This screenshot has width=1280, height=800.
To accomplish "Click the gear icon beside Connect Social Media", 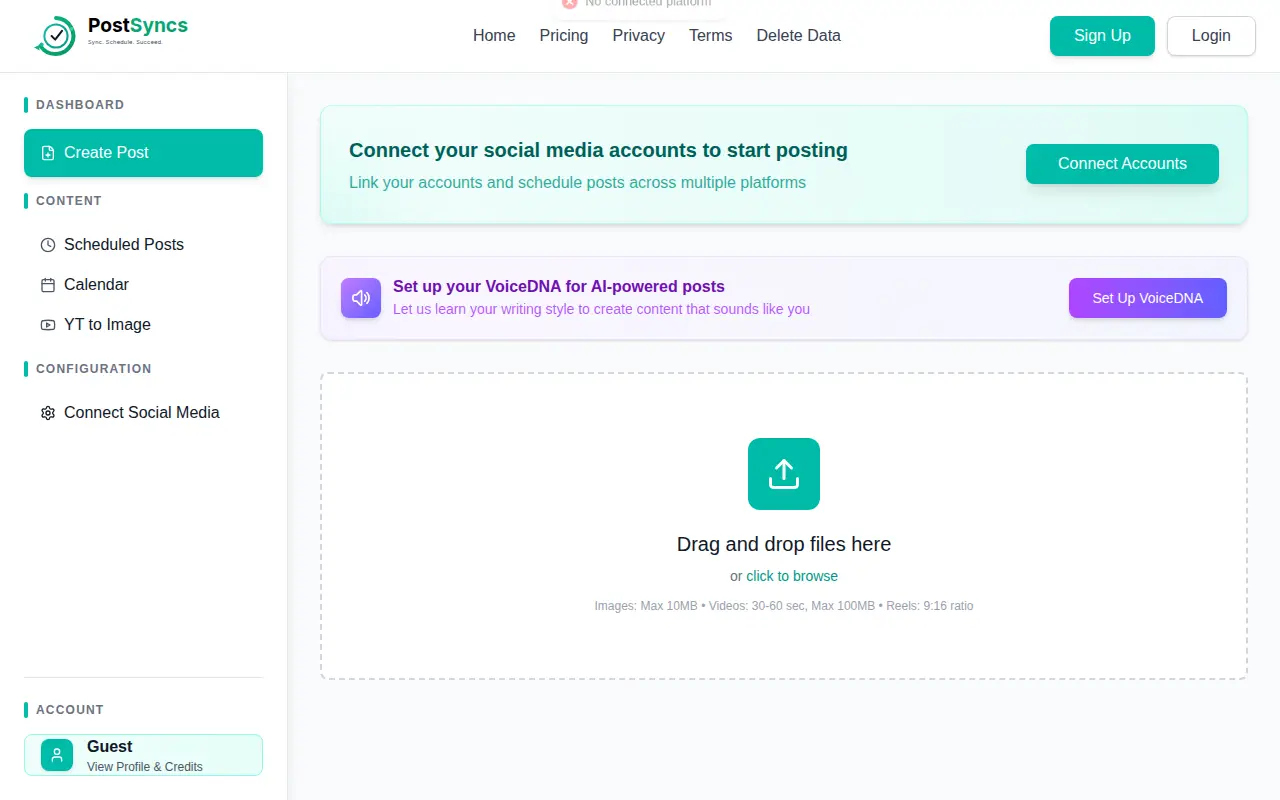I will (48, 413).
